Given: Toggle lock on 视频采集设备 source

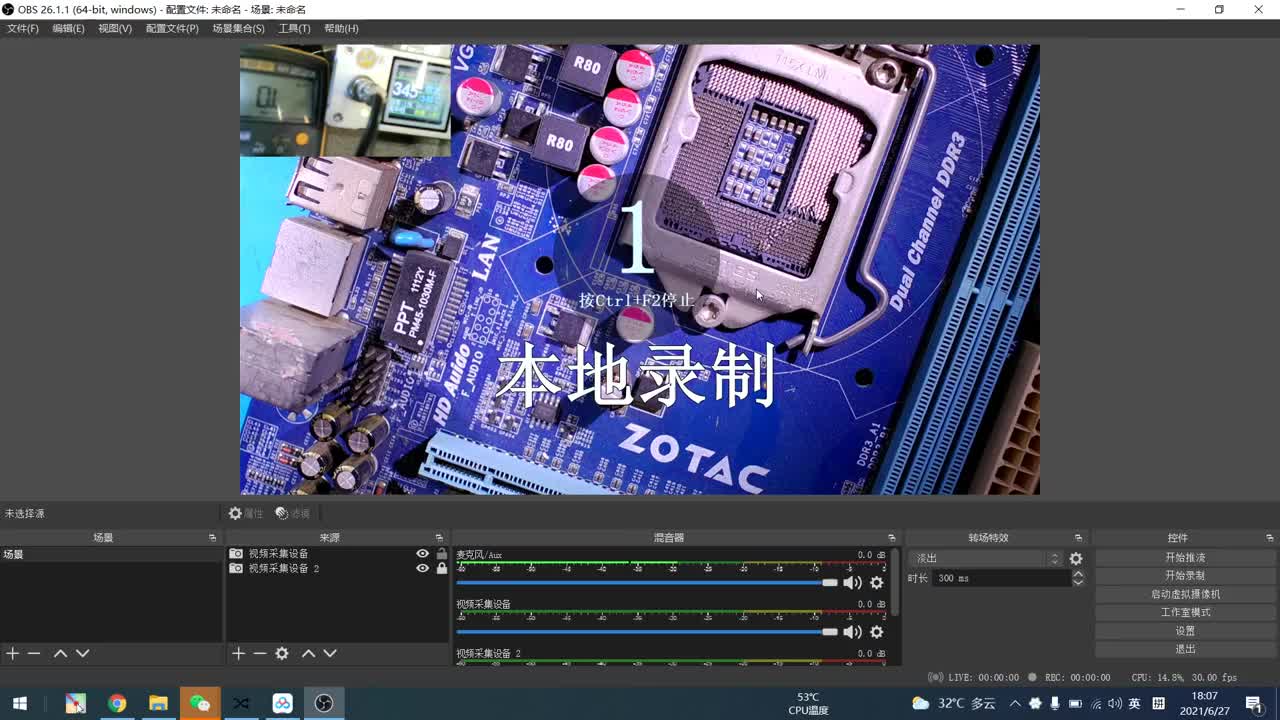Looking at the screenshot, I should pyautogui.click(x=442, y=554).
